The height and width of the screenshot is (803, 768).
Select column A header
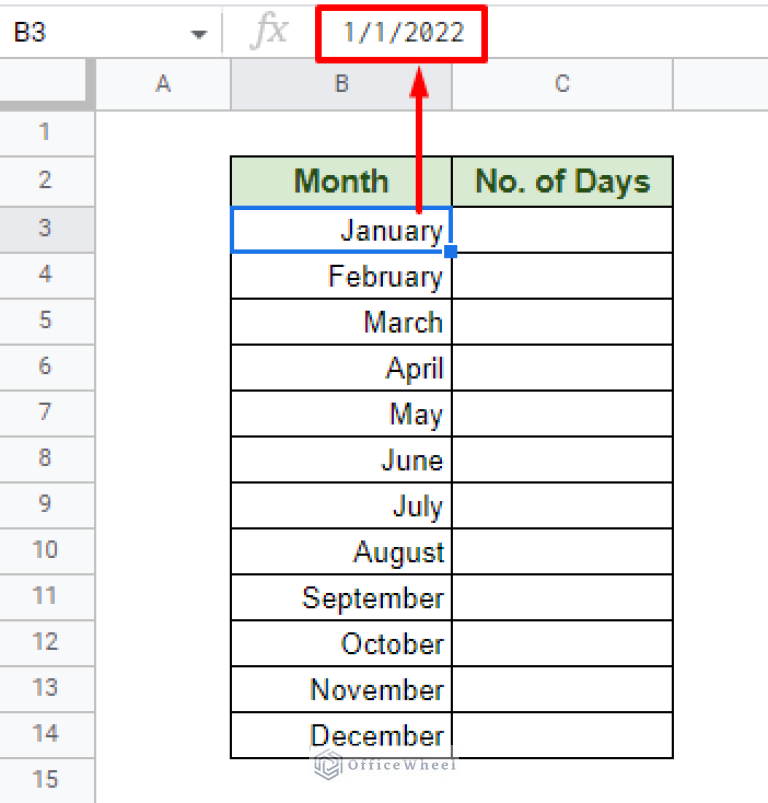tap(163, 84)
